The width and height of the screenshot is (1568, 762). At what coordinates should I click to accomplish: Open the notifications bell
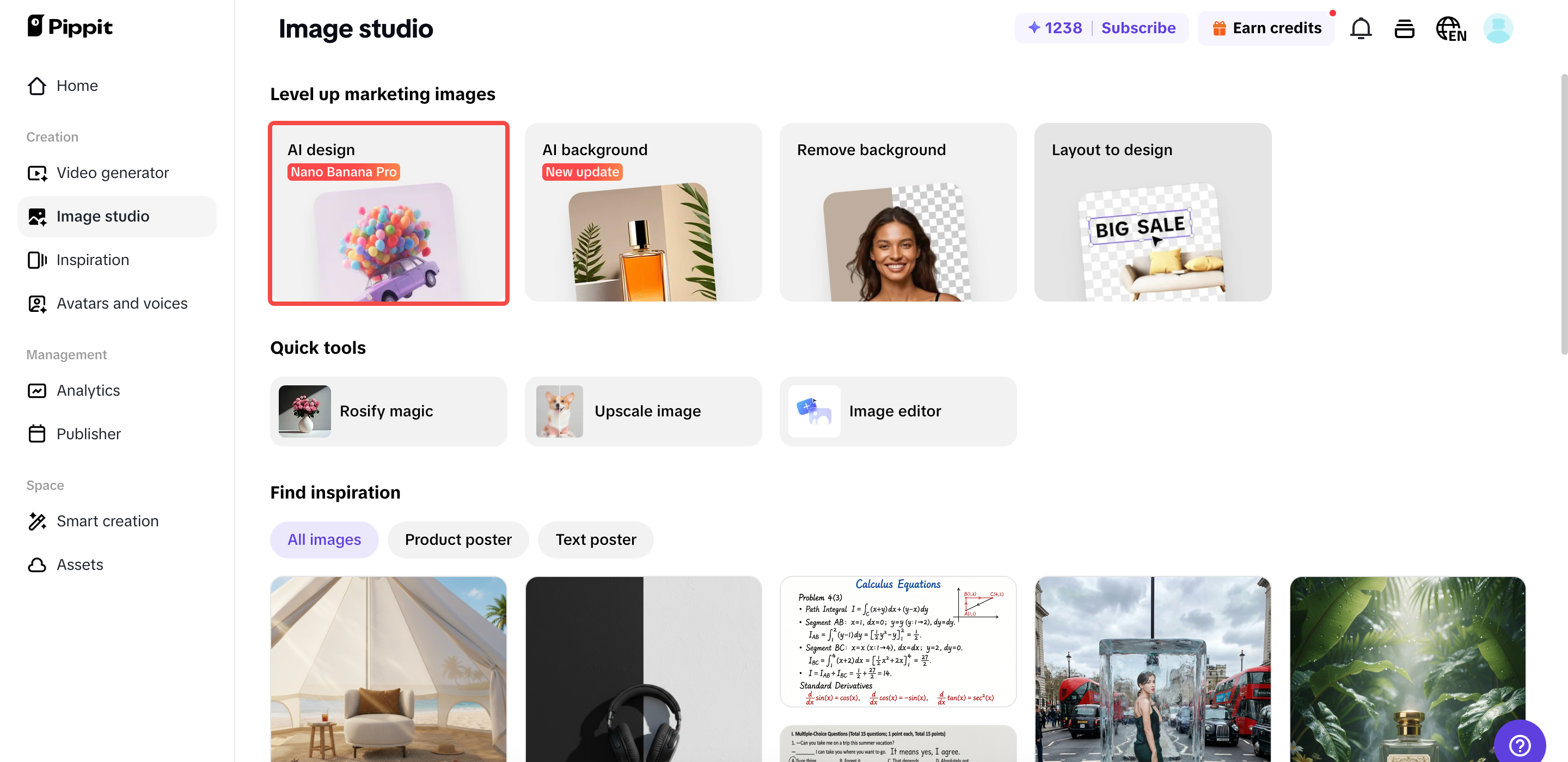pos(1361,28)
